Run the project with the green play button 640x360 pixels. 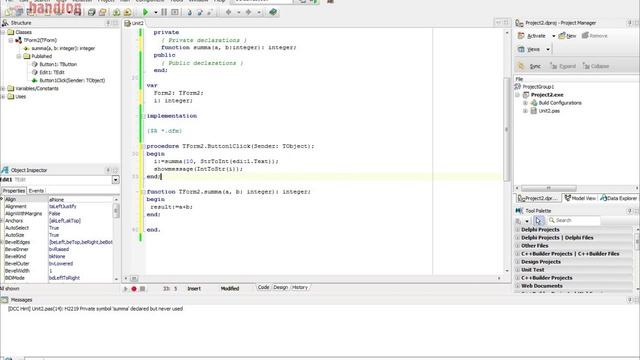pyautogui.click(x=145, y=12)
